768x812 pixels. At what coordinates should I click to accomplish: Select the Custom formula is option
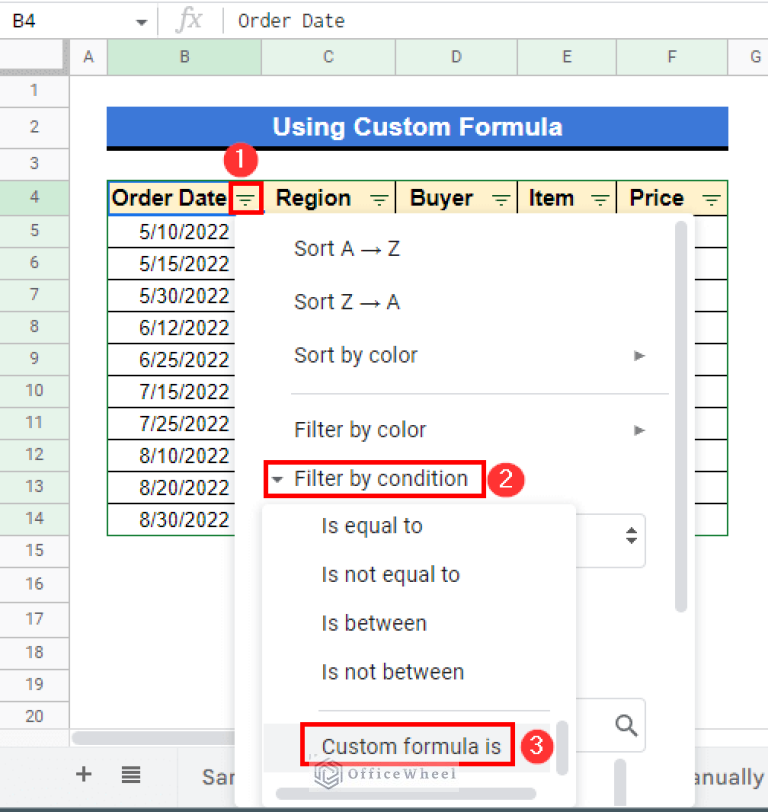click(410, 746)
